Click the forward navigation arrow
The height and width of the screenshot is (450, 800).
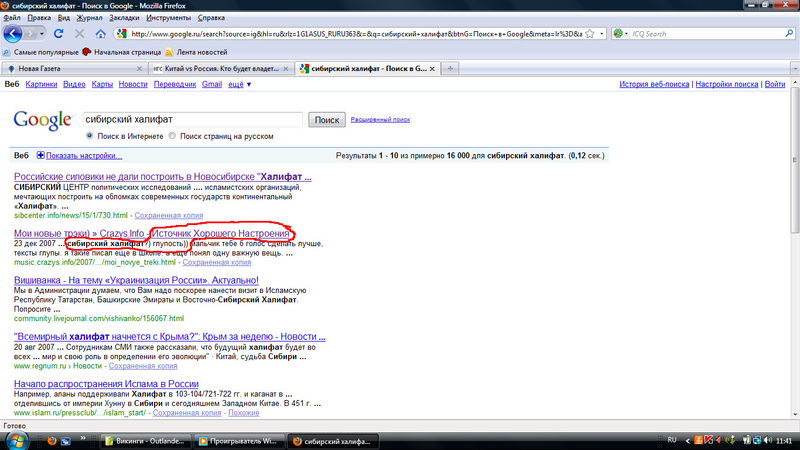(x=30, y=34)
